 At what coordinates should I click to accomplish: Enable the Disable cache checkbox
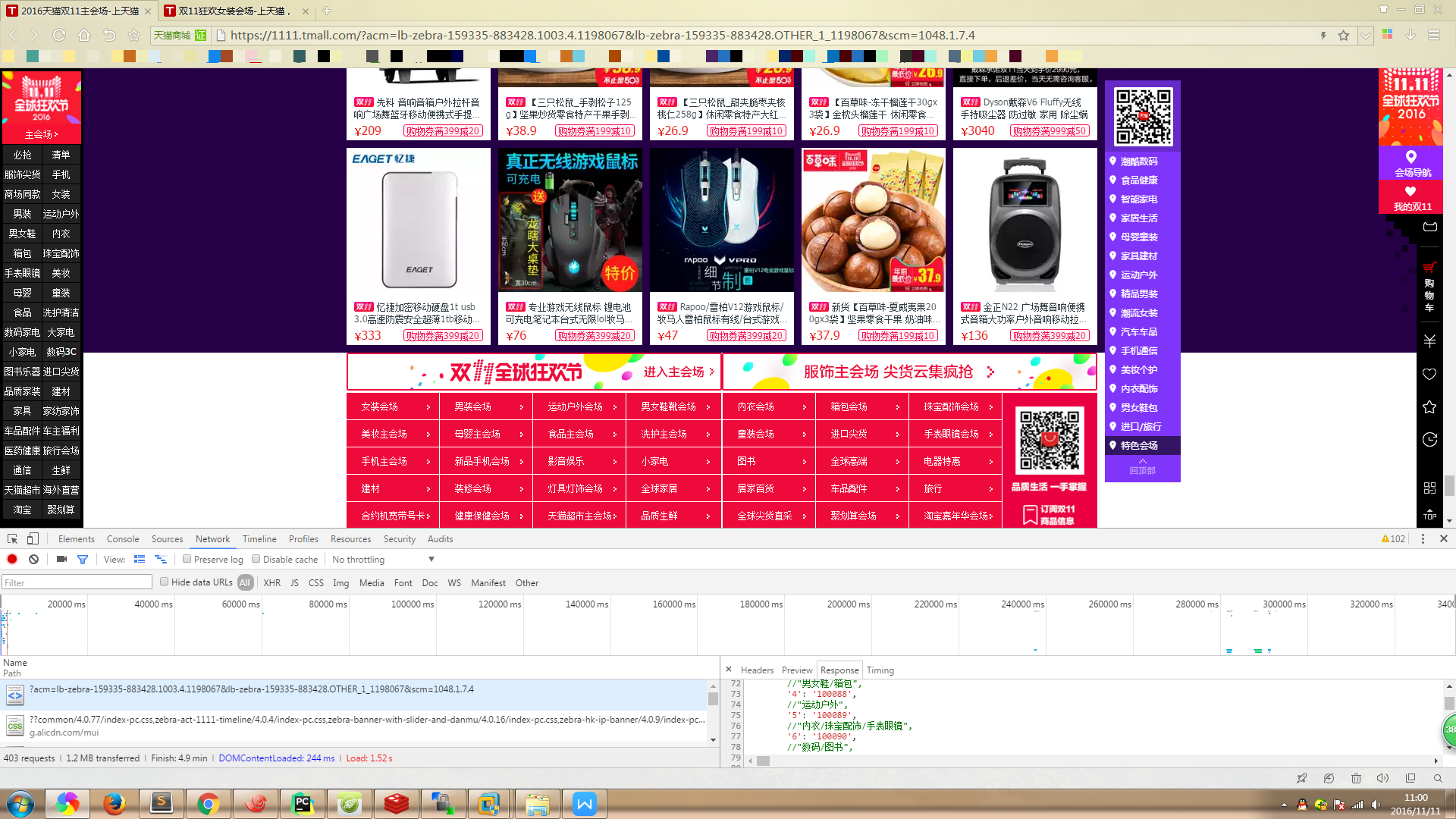pos(256,560)
